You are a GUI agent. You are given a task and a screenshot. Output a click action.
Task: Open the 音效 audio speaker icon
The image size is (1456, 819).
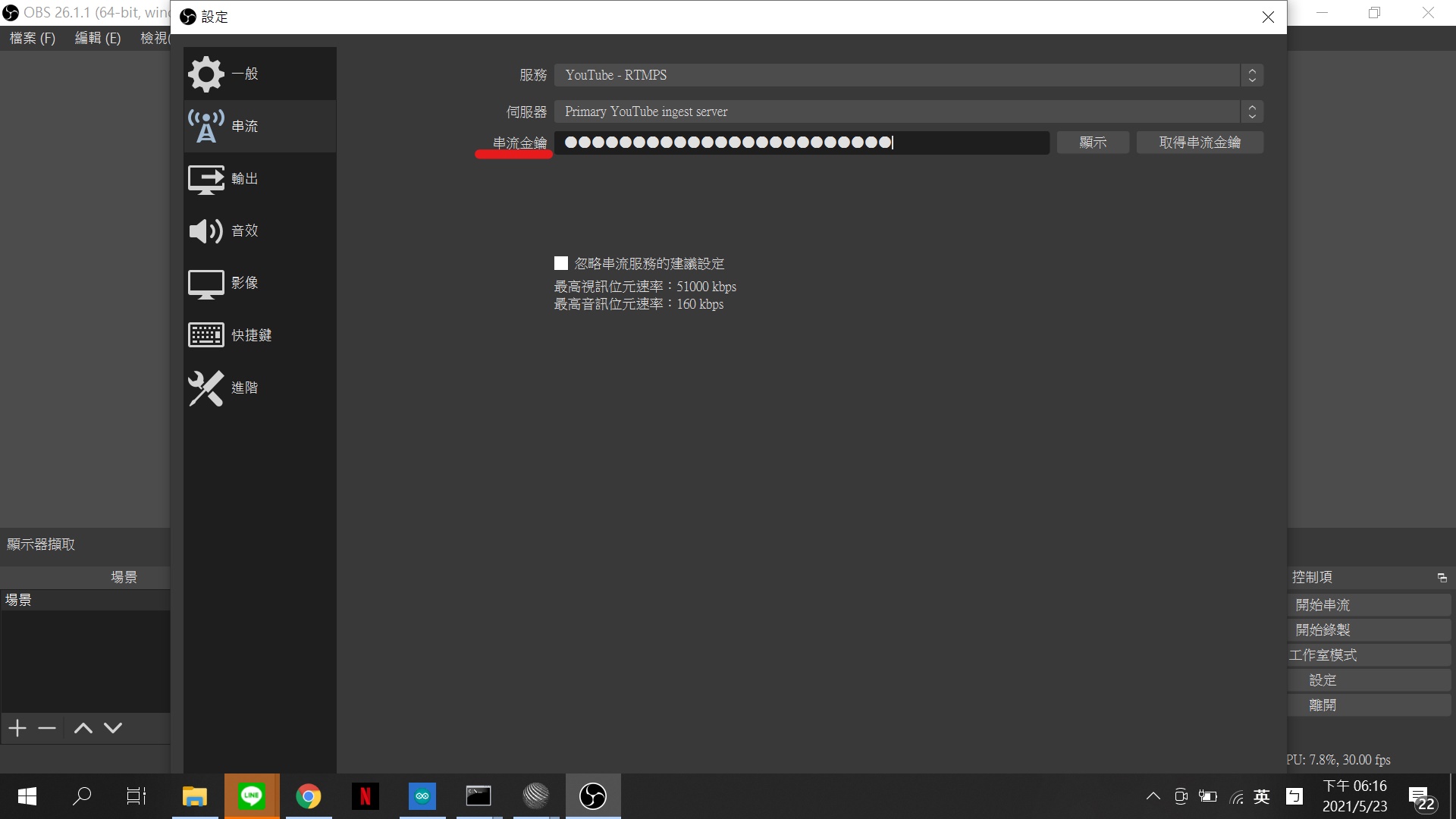point(206,231)
